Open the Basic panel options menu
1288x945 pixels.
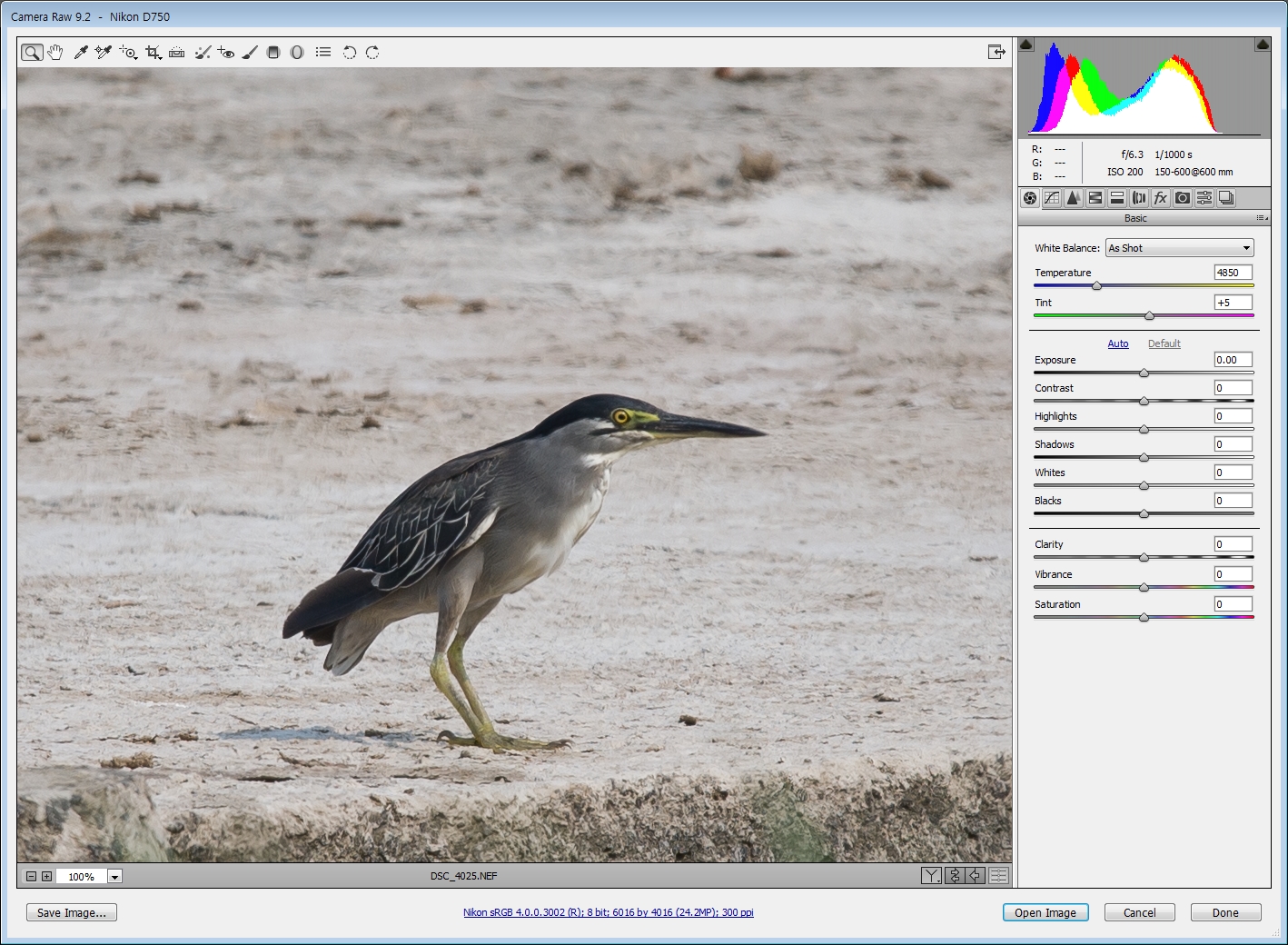[1262, 218]
